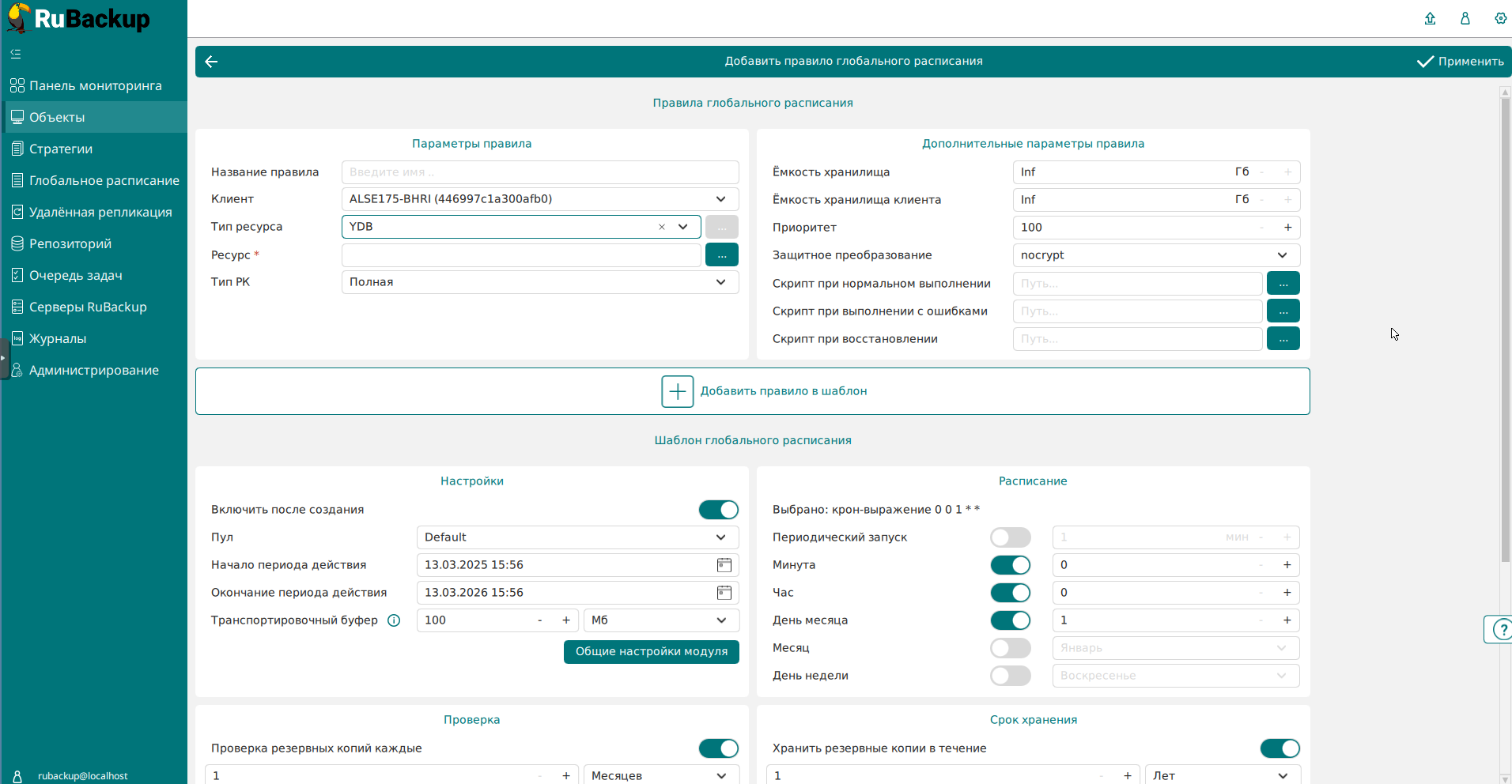Open the settings gear icon at top right

1500,18
